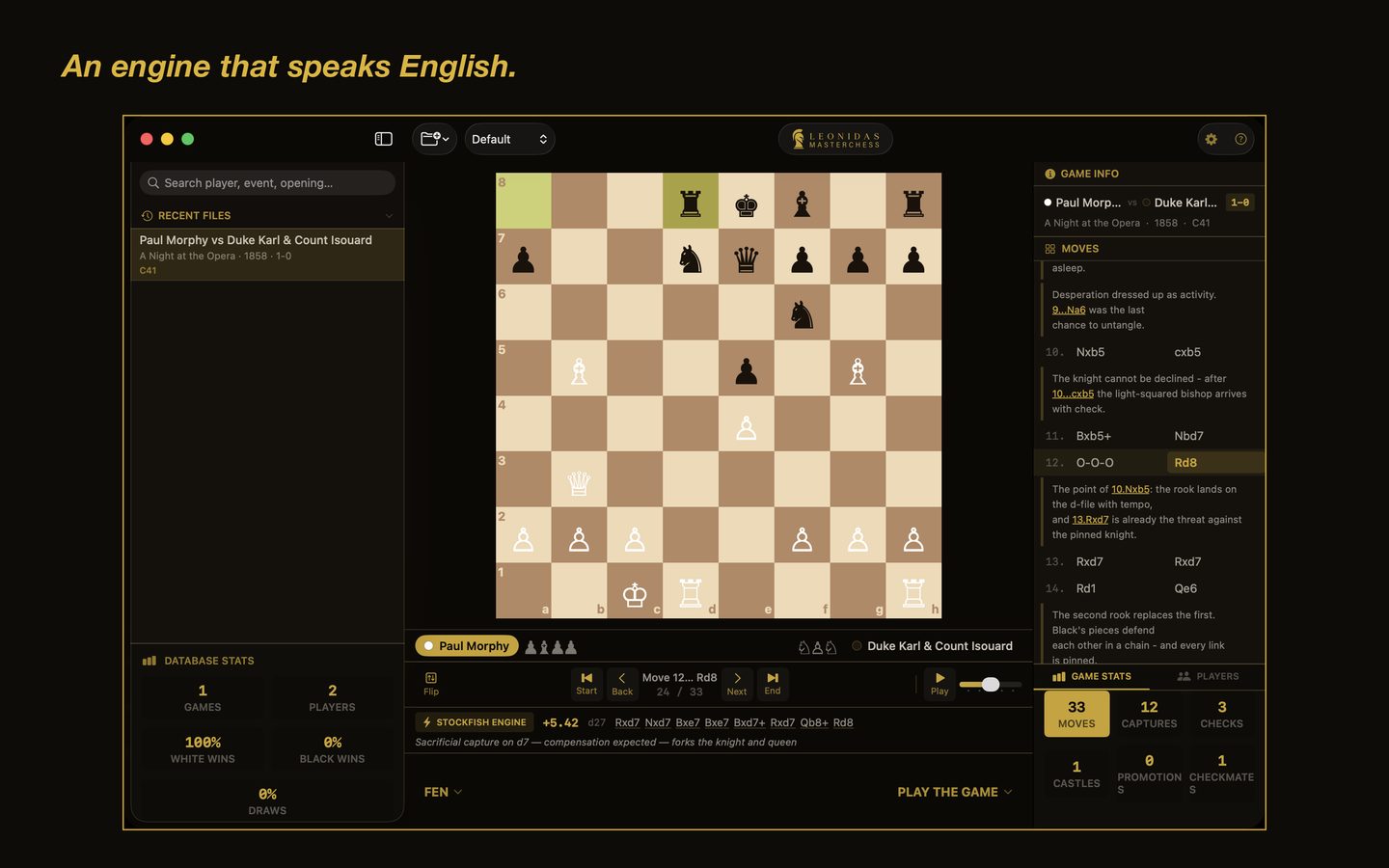Image resolution: width=1389 pixels, height=868 pixels.
Task: Open settings gear icon
Action: [x=1212, y=139]
